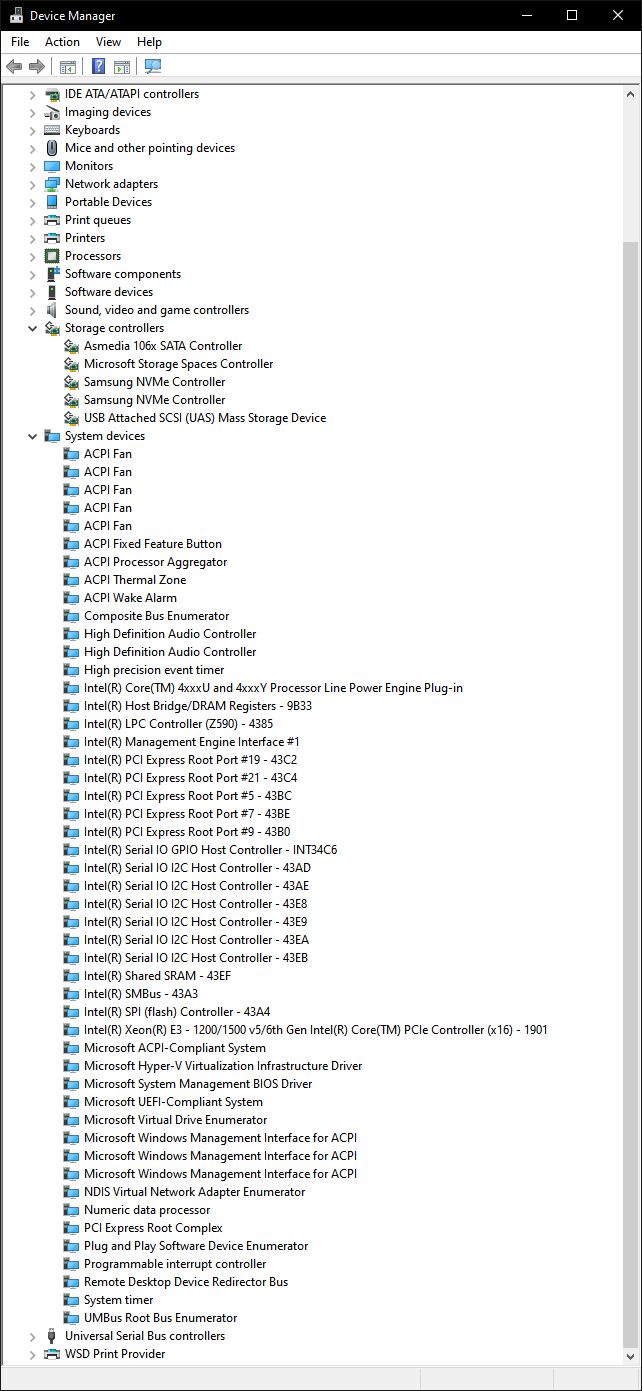Select Intel(R) Host Bridge/DRAM Registers - 9B33

pyautogui.click(x=198, y=706)
